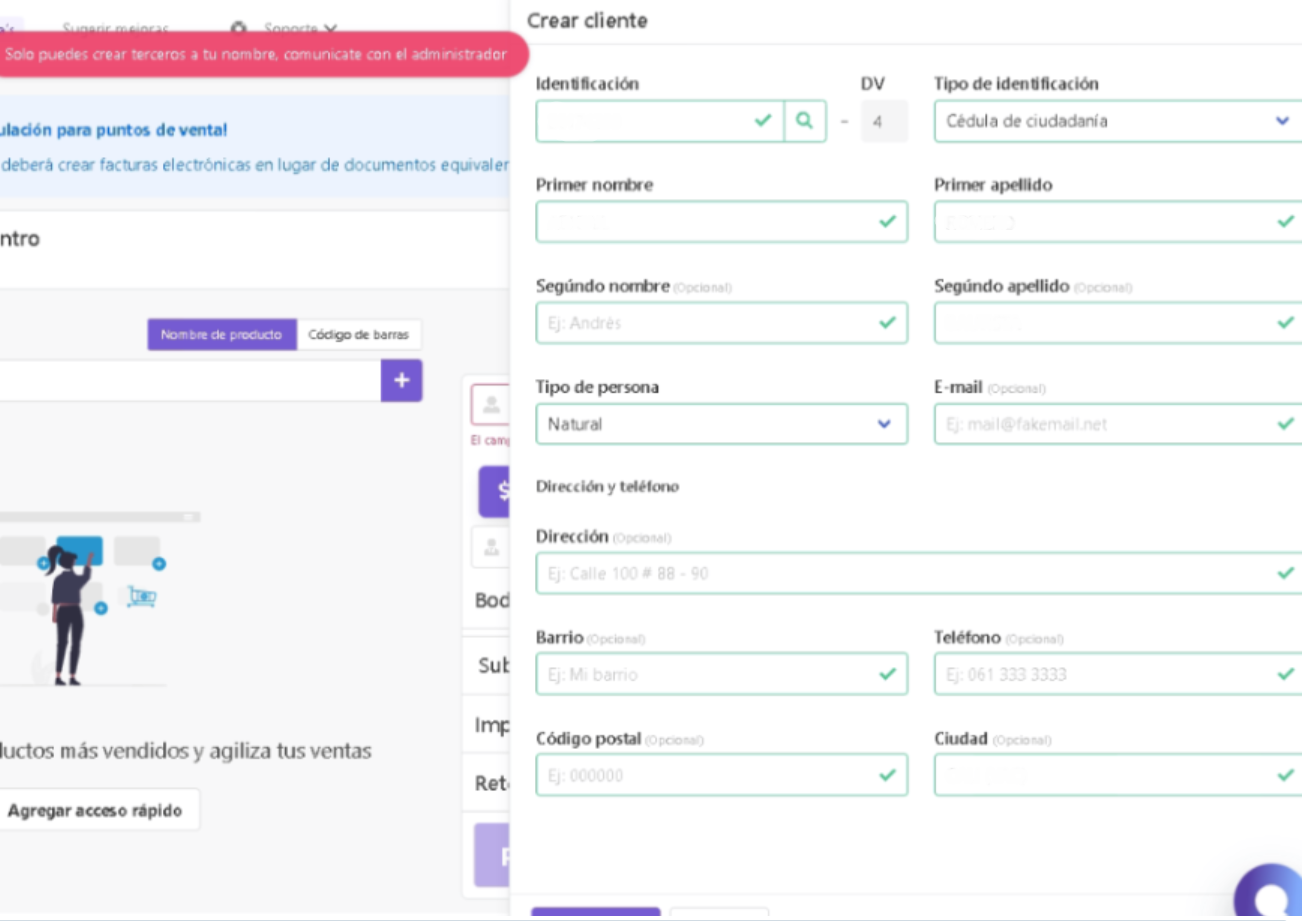Viewport: 1303px width, 921px height.
Task: Click the Agregar acceso rápido button
Action: 95,810
